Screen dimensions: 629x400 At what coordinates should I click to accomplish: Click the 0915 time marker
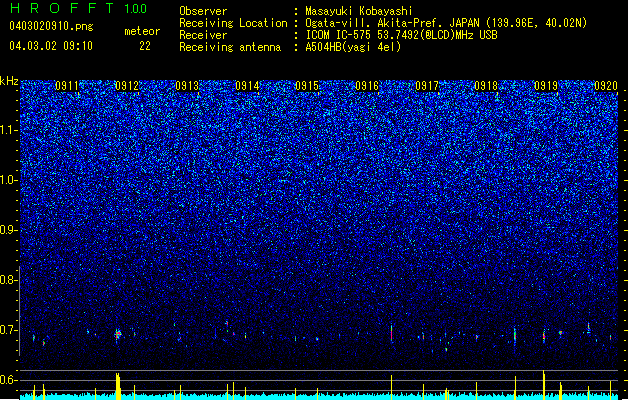[307, 86]
